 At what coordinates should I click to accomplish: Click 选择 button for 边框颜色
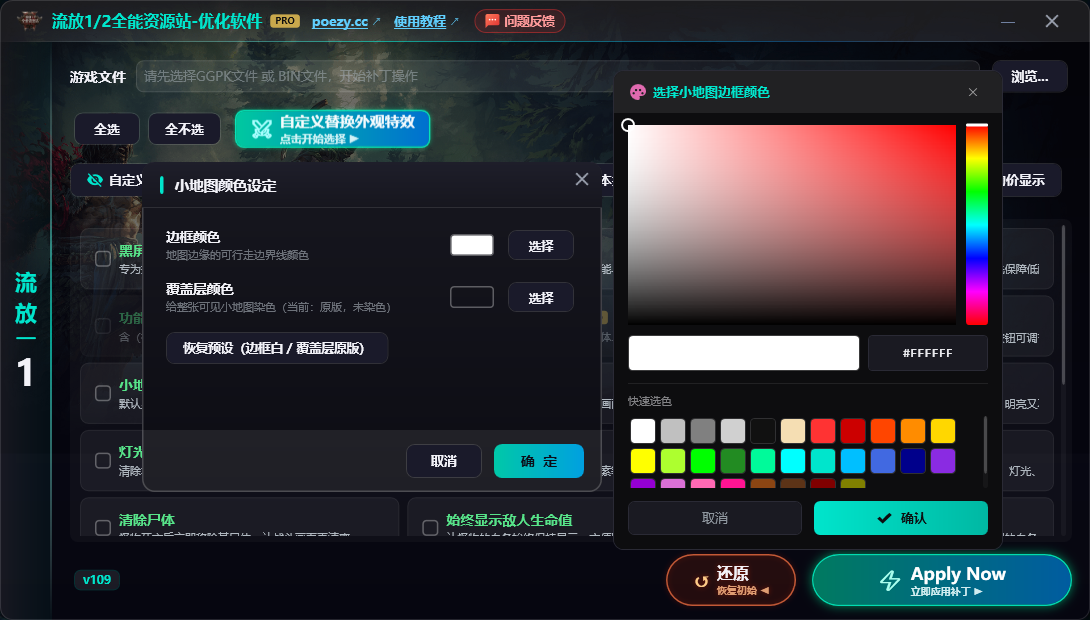pyautogui.click(x=541, y=245)
